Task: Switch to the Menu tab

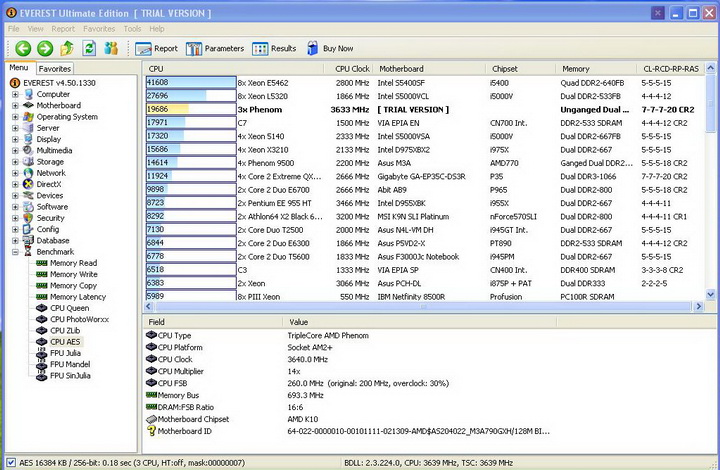Action: click(x=19, y=67)
